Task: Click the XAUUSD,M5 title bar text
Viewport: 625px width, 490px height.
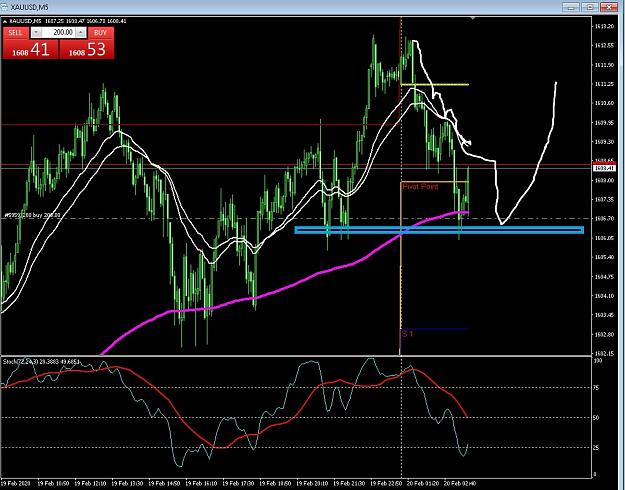Action: 29,7
